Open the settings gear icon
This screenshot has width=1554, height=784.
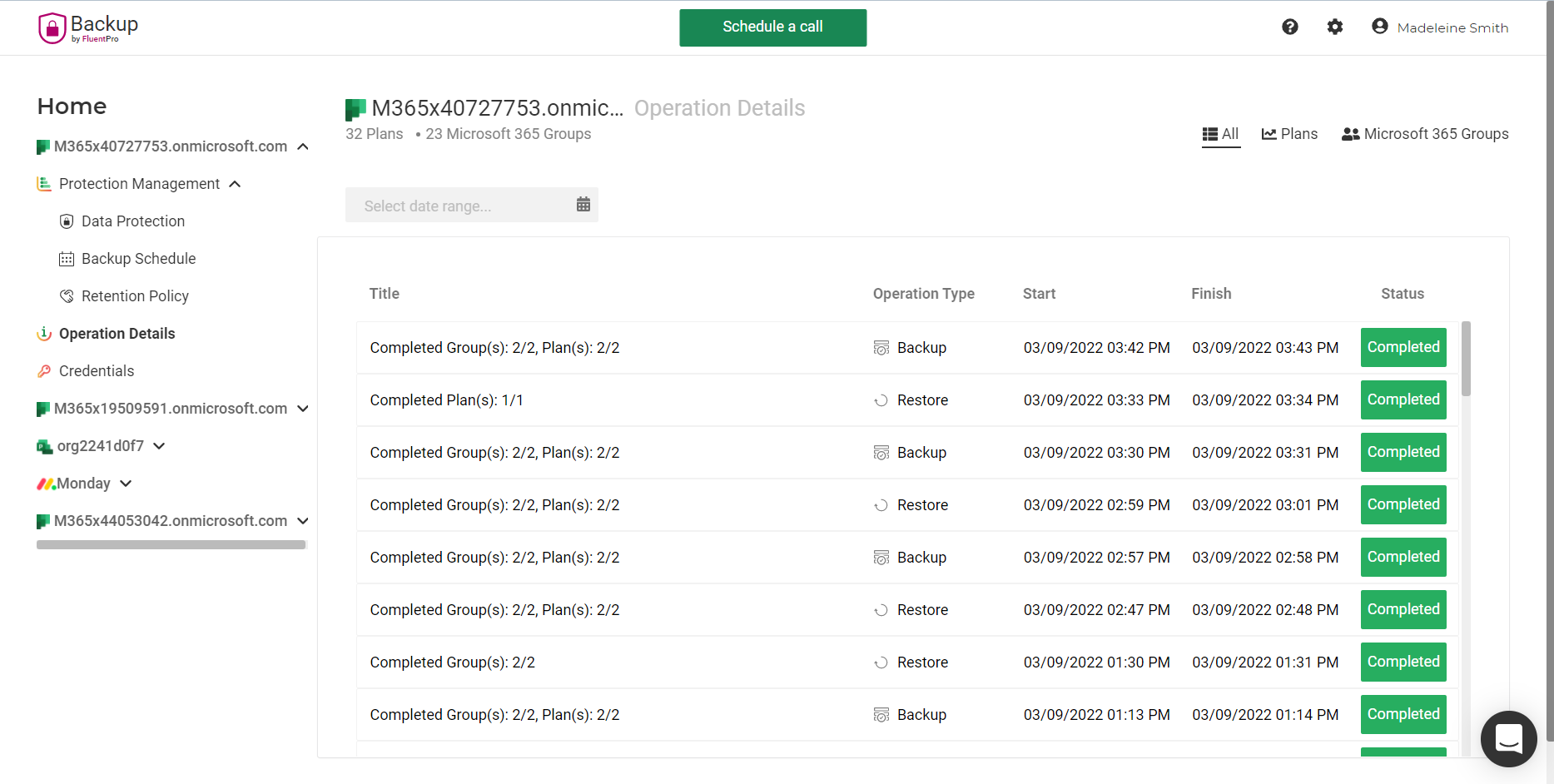pos(1334,27)
